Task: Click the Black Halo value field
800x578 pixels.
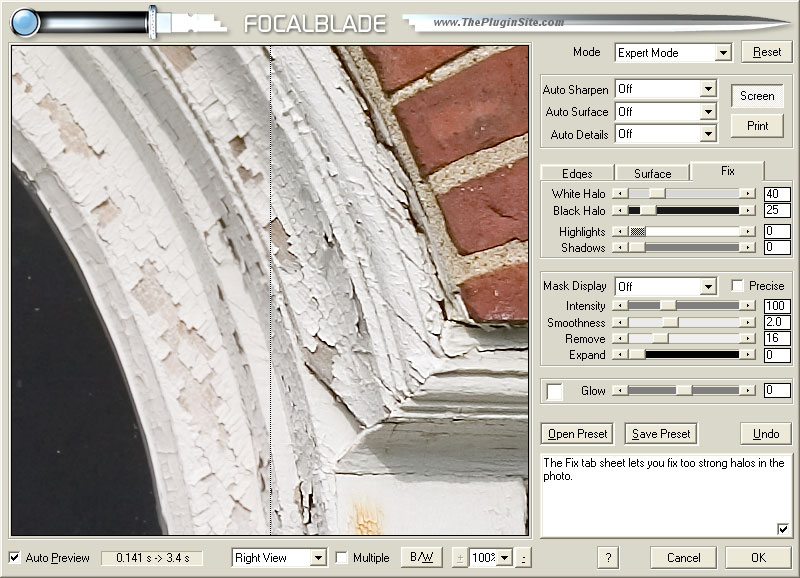Action: click(x=777, y=210)
